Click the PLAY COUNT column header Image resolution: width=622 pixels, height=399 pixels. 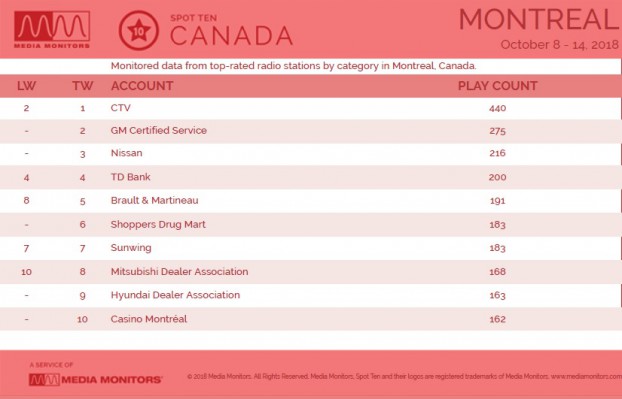click(497, 86)
